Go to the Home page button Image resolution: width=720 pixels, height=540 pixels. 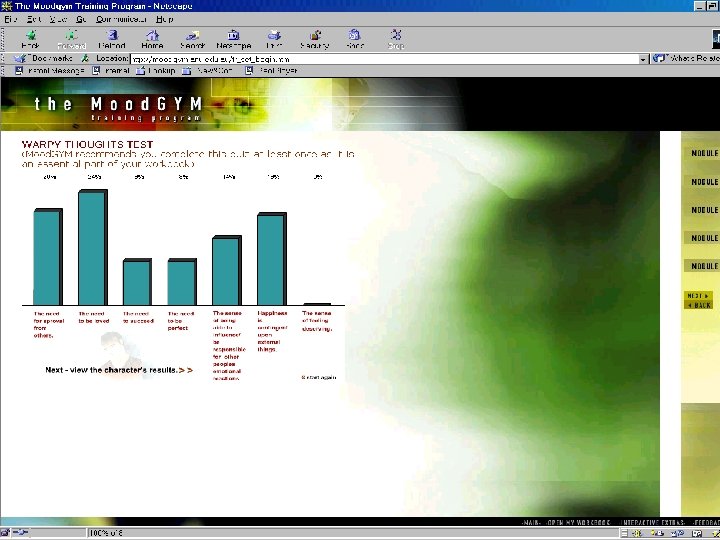point(152,40)
